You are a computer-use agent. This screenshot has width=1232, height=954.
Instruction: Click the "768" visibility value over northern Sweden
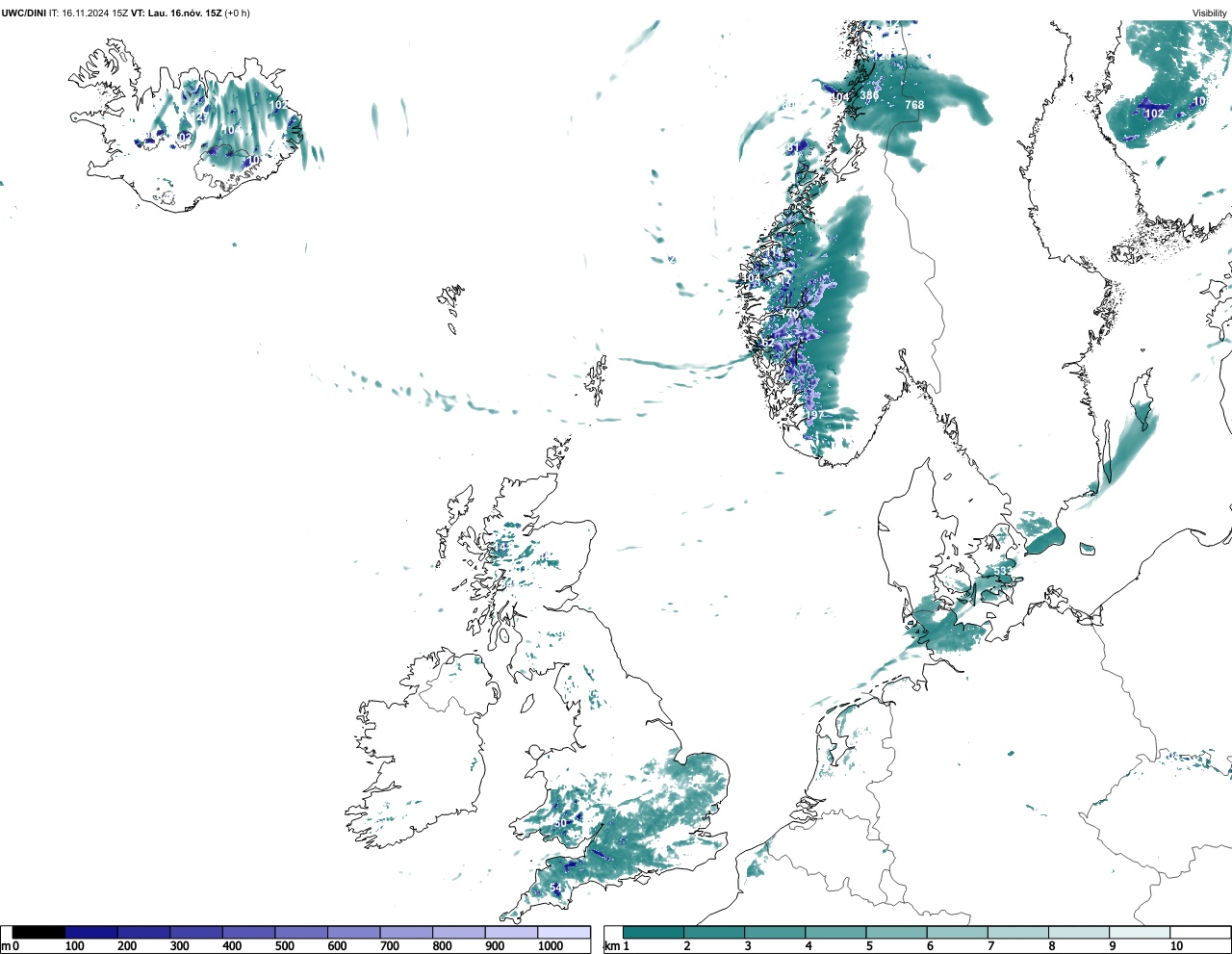914,105
